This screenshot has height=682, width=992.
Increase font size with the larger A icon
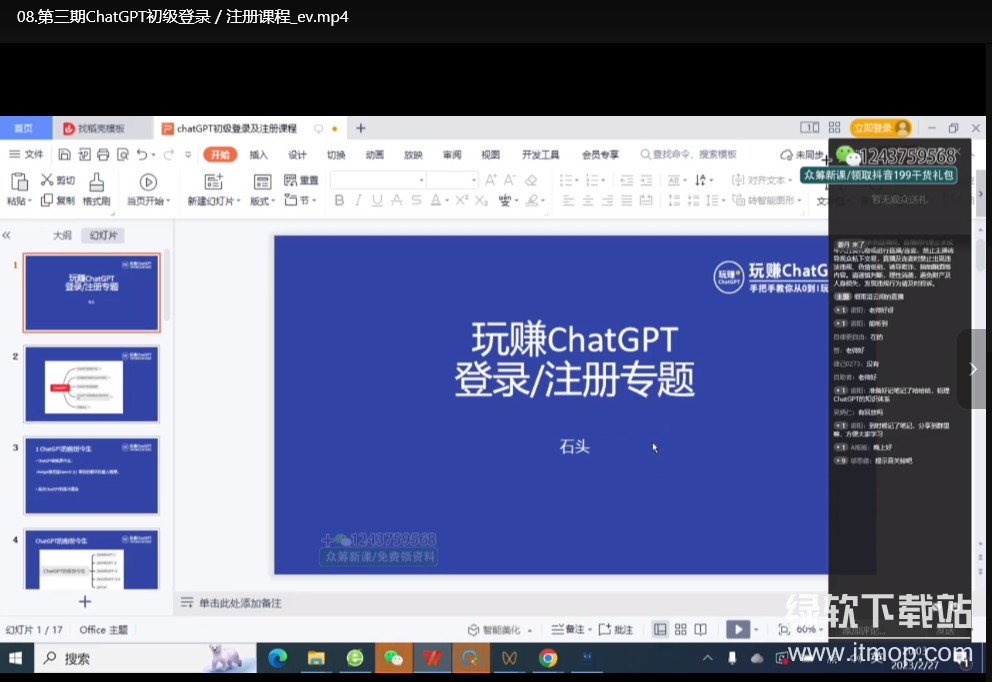[490, 180]
